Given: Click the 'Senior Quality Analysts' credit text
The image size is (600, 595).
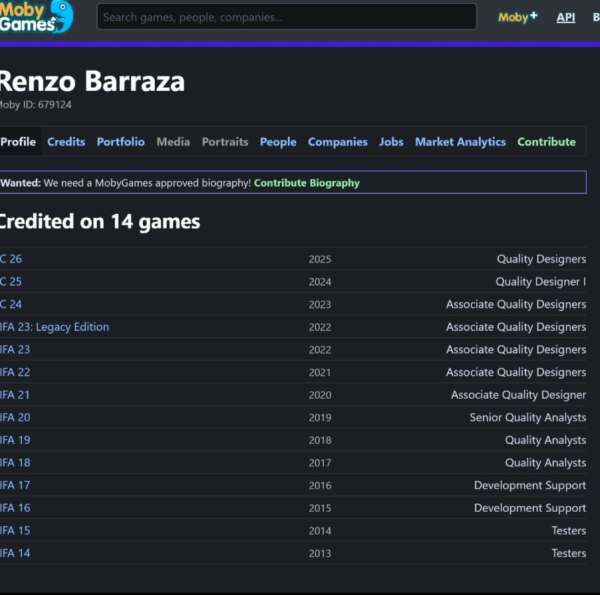Looking at the screenshot, I should click(x=528, y=417).
